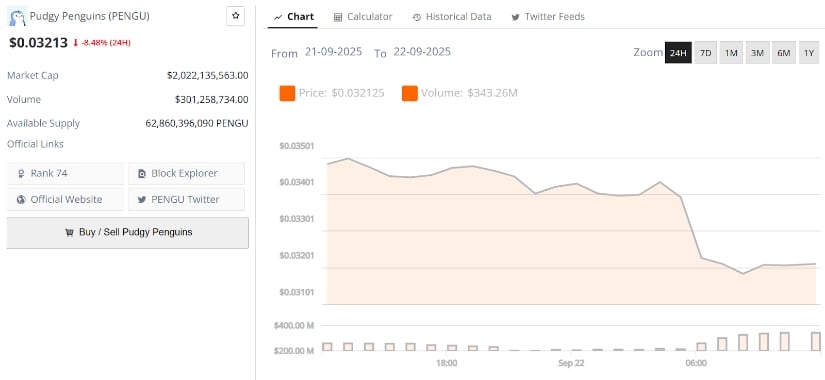Click the $0.03501 y-axis label

tap(297, 146)
